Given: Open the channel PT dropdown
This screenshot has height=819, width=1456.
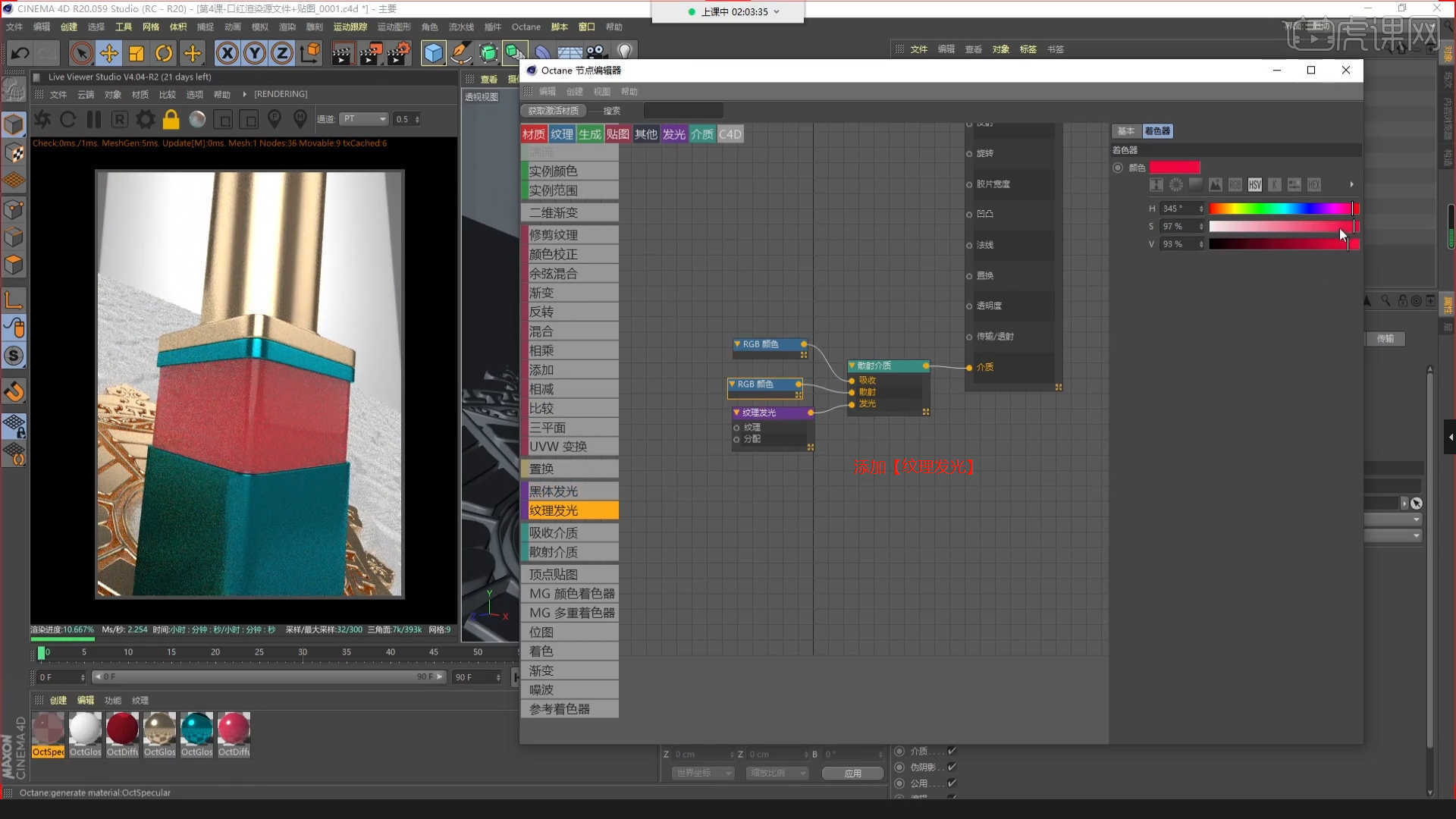Looking at the screenshot, I should pyautogui.click(x=364, y=119).
